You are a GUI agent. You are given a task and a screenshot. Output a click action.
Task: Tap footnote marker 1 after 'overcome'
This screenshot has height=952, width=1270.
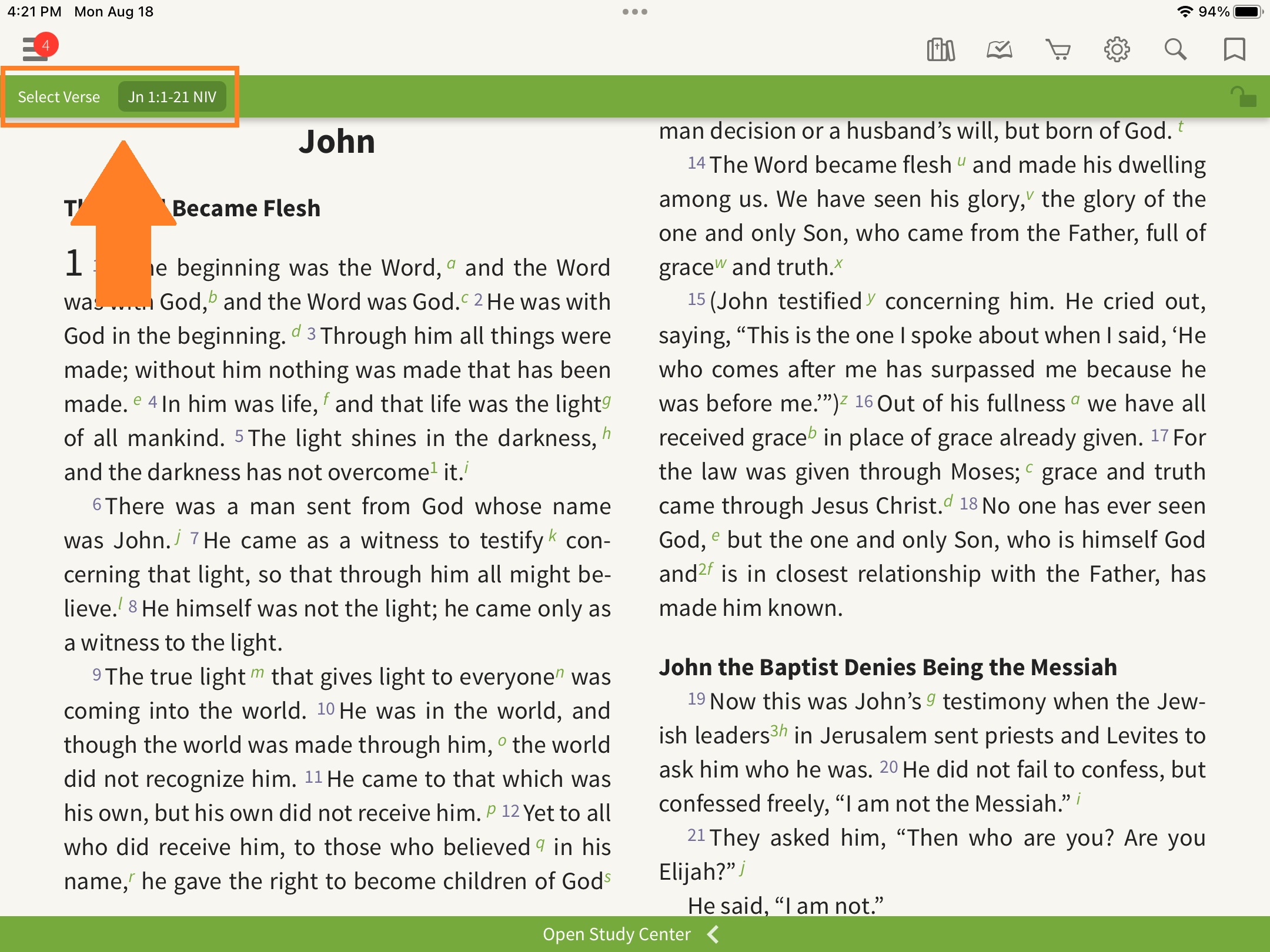click(434, 467)
